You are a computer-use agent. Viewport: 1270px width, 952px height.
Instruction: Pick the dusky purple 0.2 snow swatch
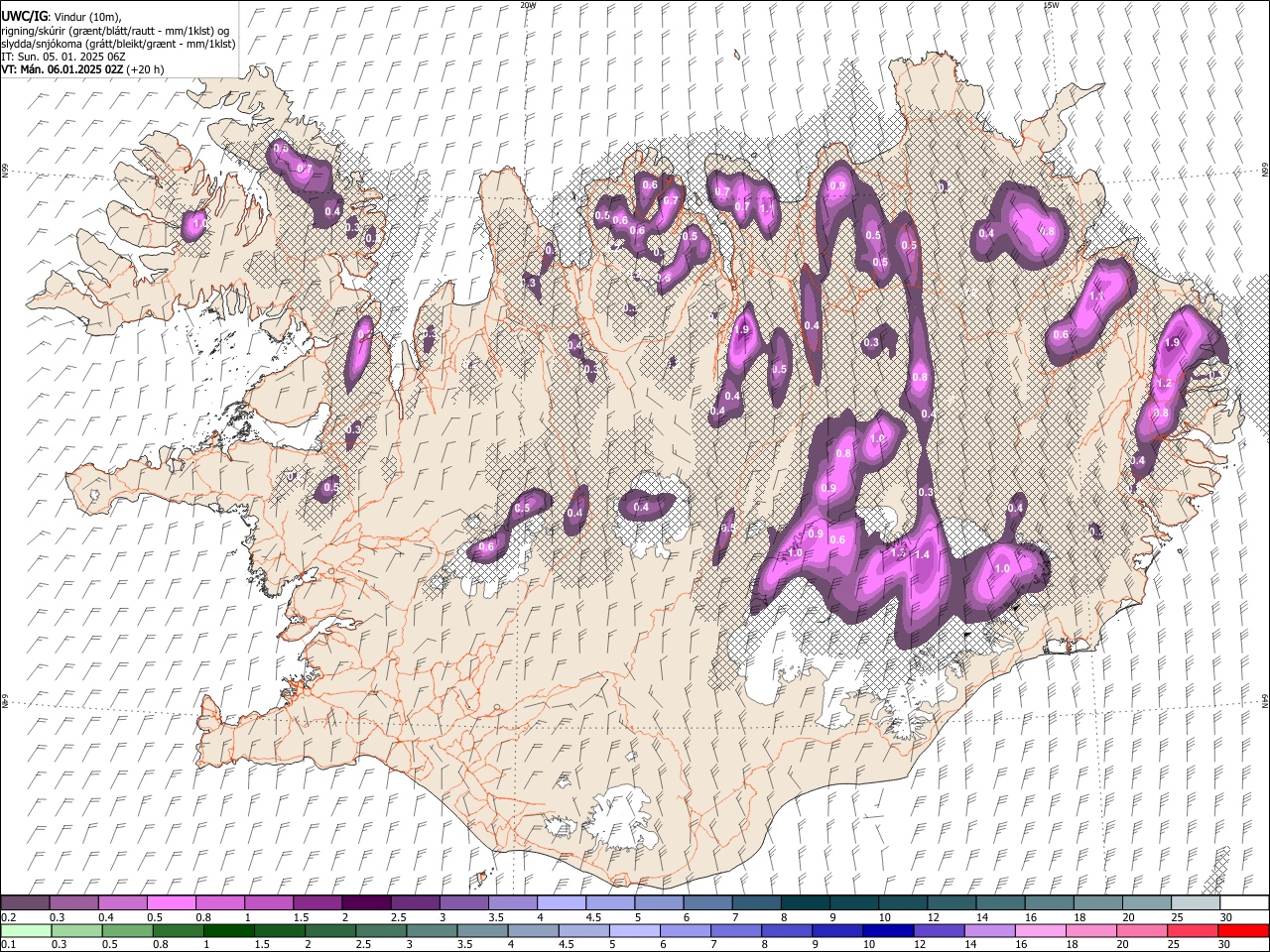pos(25,903)
